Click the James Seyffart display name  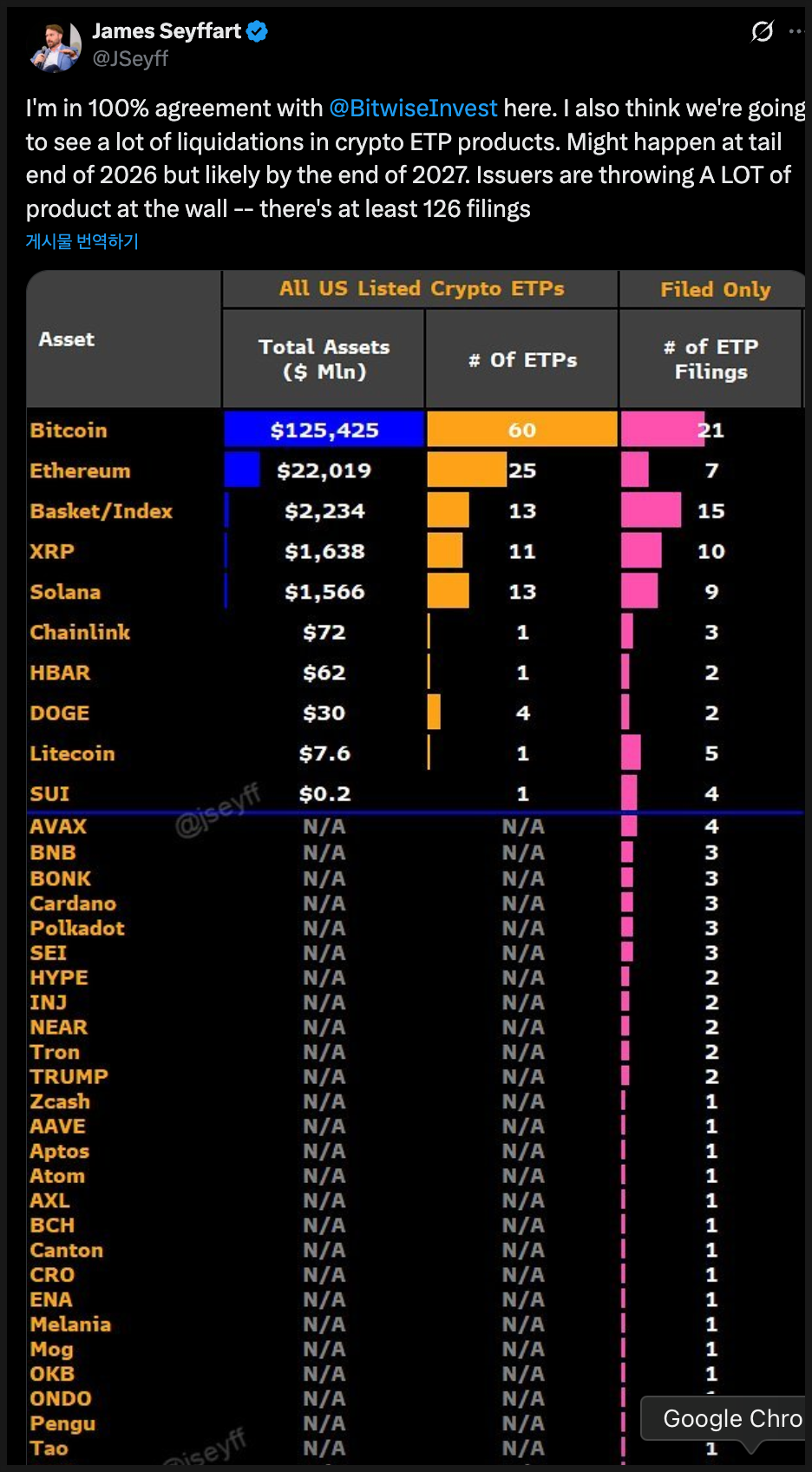pyautogui.click(x=167, y=31)
